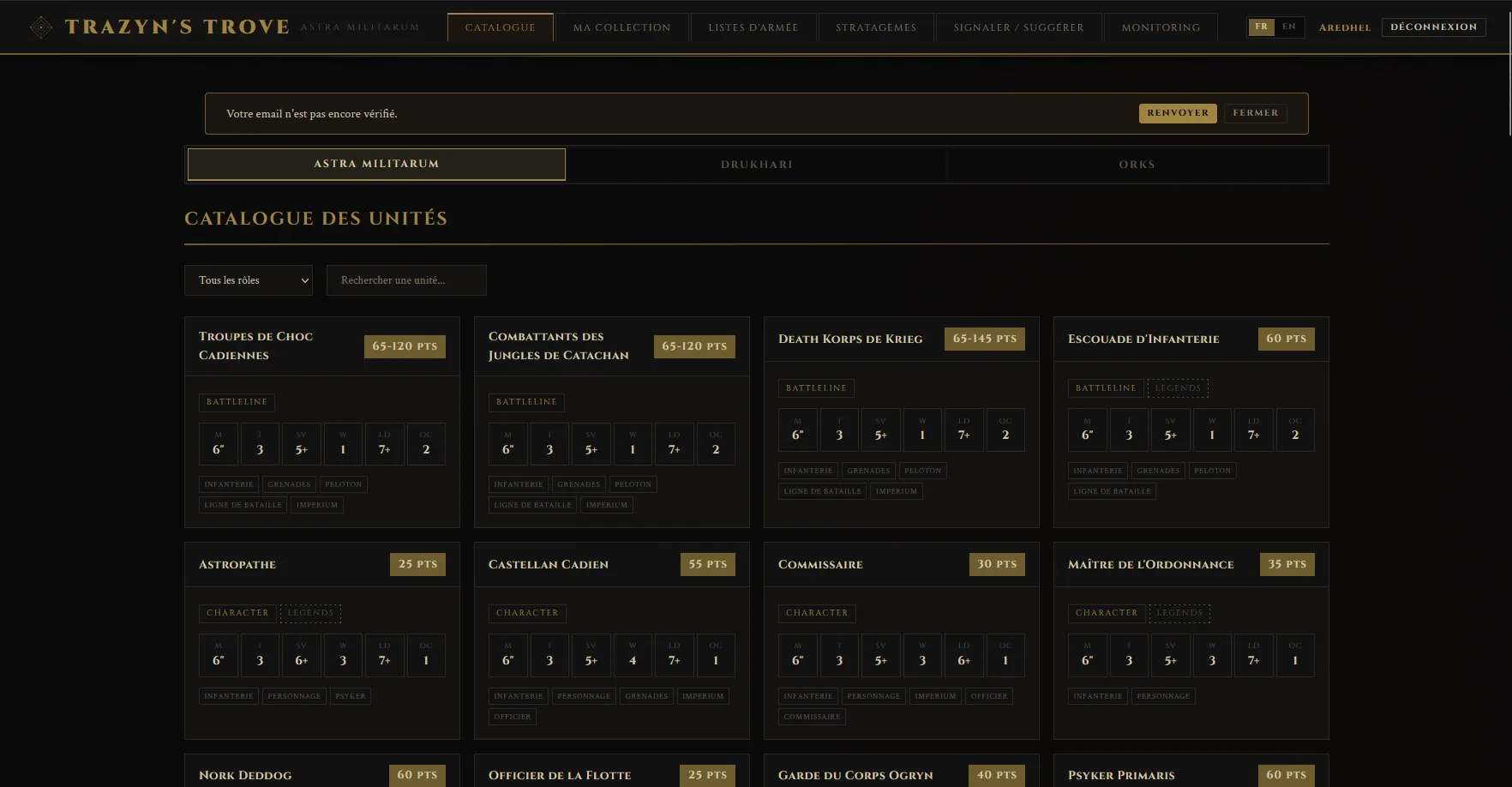Click 65-145 PTS badge on Death Korps
Viewport: 1512px width, 787px height.
[985, 339]
